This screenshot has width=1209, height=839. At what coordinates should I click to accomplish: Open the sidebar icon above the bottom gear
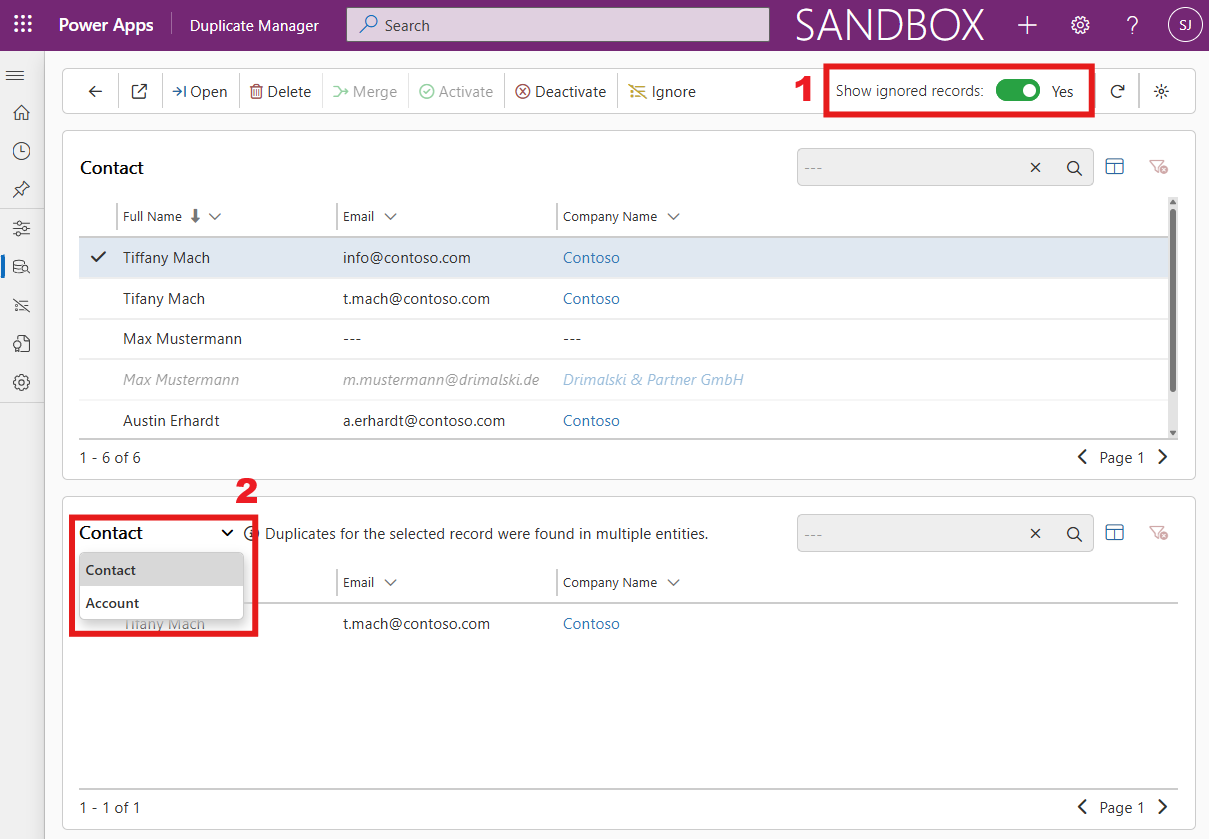(21, 344)
